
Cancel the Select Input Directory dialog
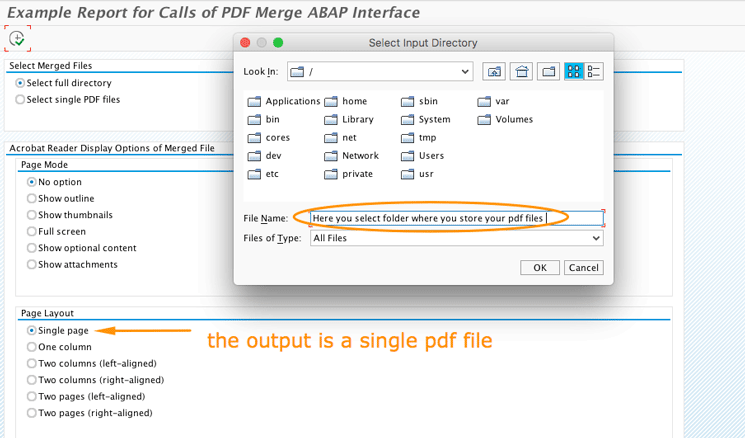584,267
